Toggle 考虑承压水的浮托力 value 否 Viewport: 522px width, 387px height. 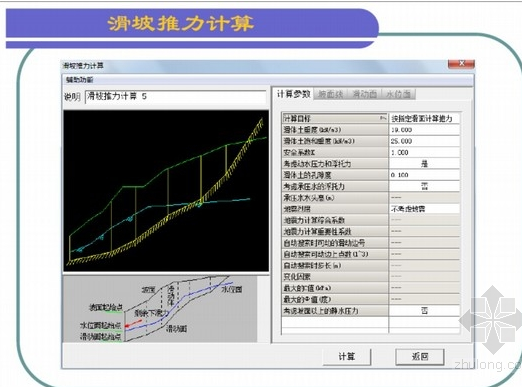click(424, 186)
